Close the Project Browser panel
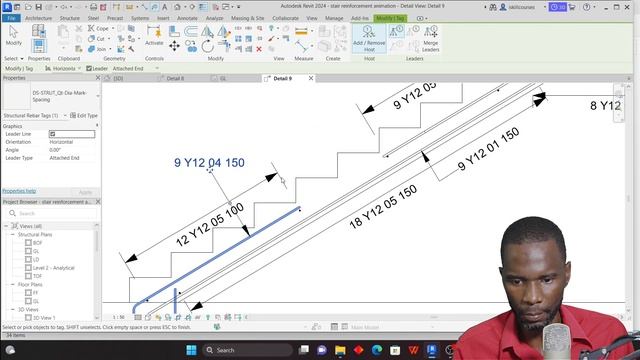640x360 pixels. click(98, 202)
